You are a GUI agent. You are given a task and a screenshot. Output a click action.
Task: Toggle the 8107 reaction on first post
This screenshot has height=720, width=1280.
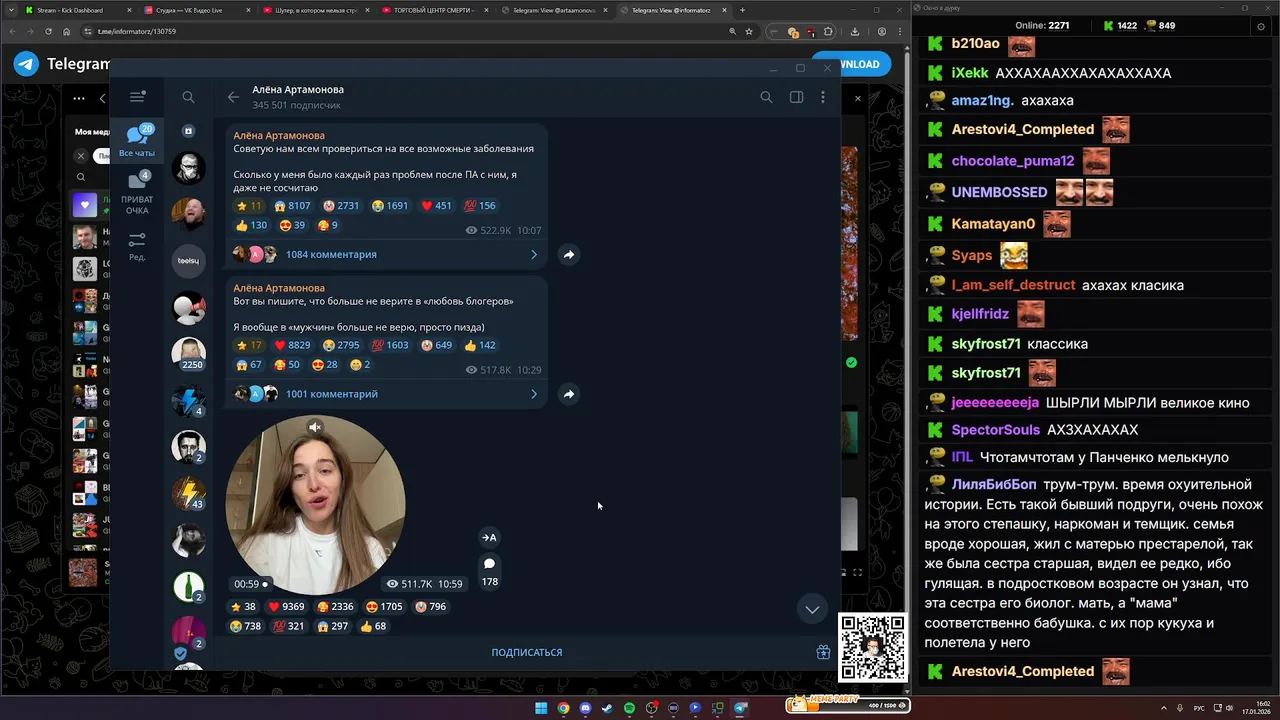293,206
